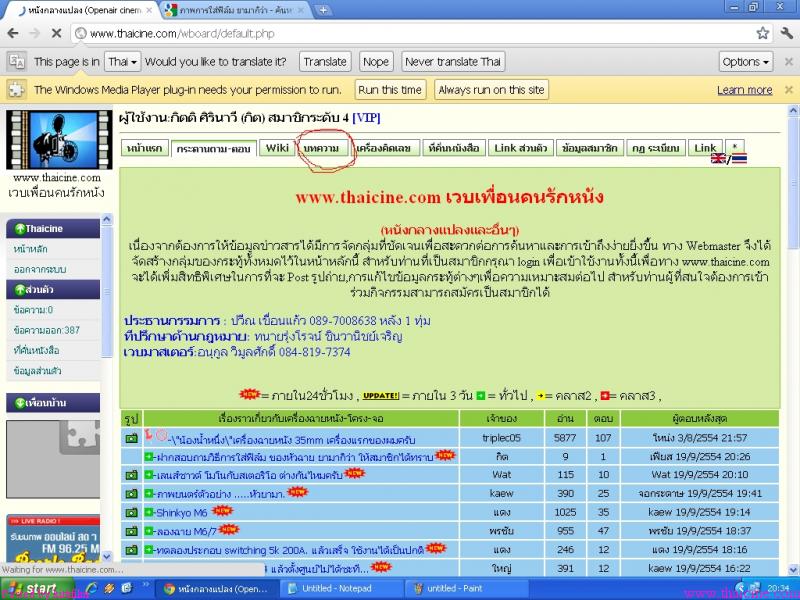The height and width of the screenshot is (600, 800).
Task: Open the ลองฉาย M6/7 thread
Action: (x=186, y=532)
